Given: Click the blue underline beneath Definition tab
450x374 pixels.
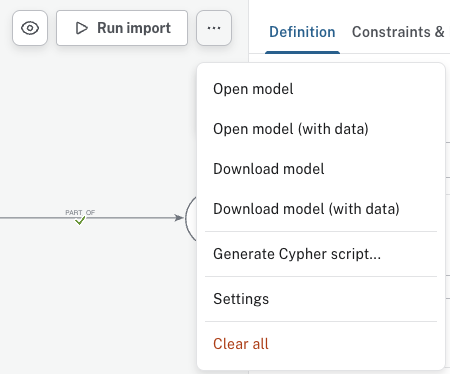Looking at the screenshot, I should pyautogui.click(x=302, y=53).
